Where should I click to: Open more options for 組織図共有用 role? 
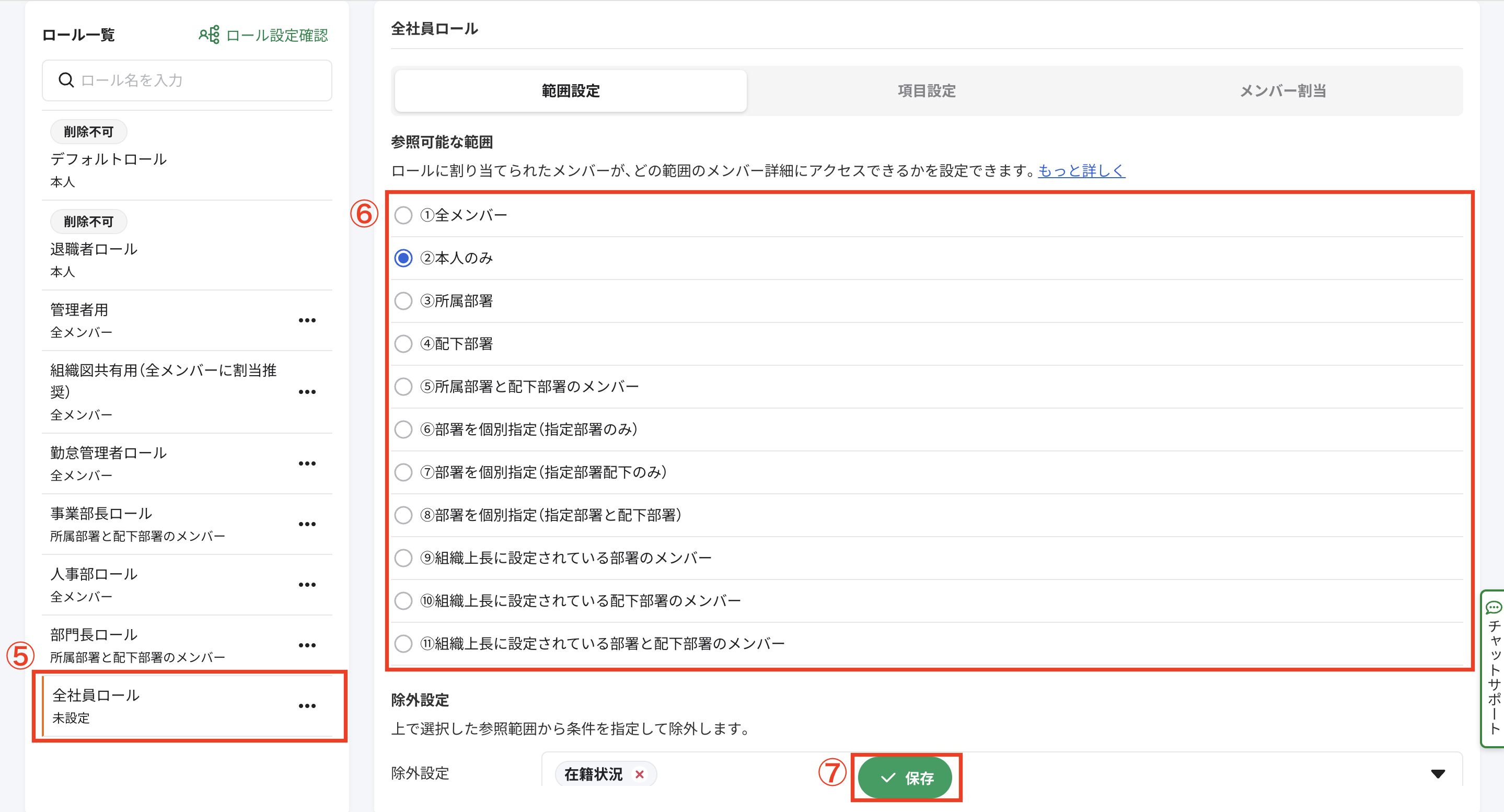tap(307, 392)
